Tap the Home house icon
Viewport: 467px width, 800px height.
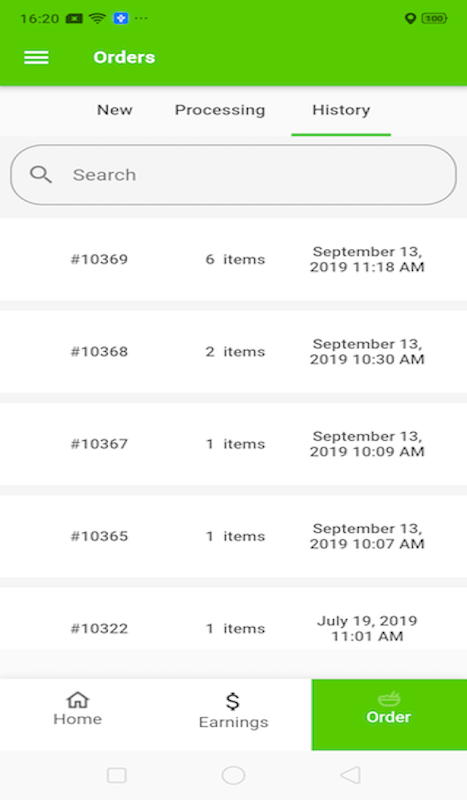tap(78, 699)
